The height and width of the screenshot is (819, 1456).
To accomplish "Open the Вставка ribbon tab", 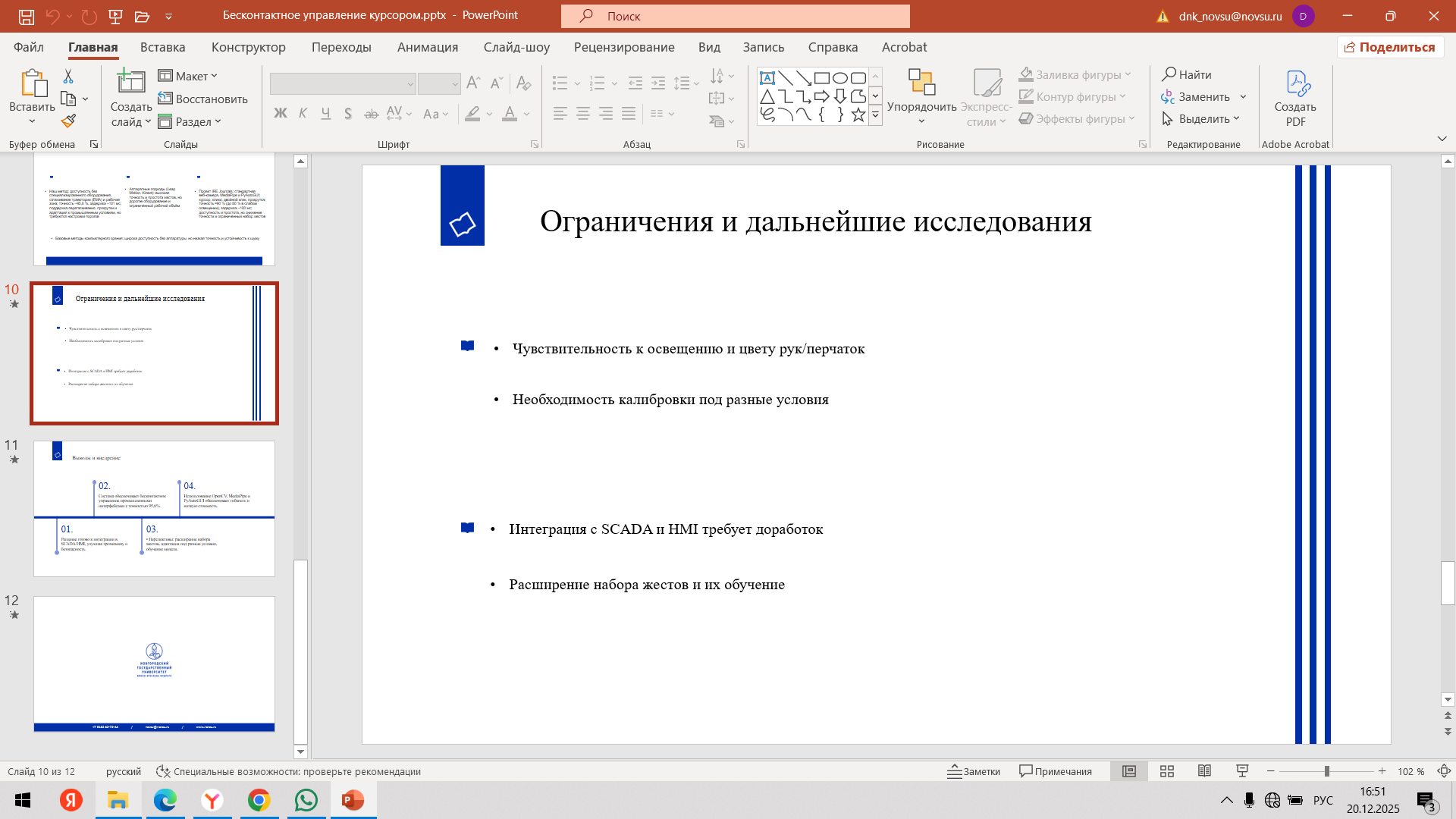I will click(162, 47).
